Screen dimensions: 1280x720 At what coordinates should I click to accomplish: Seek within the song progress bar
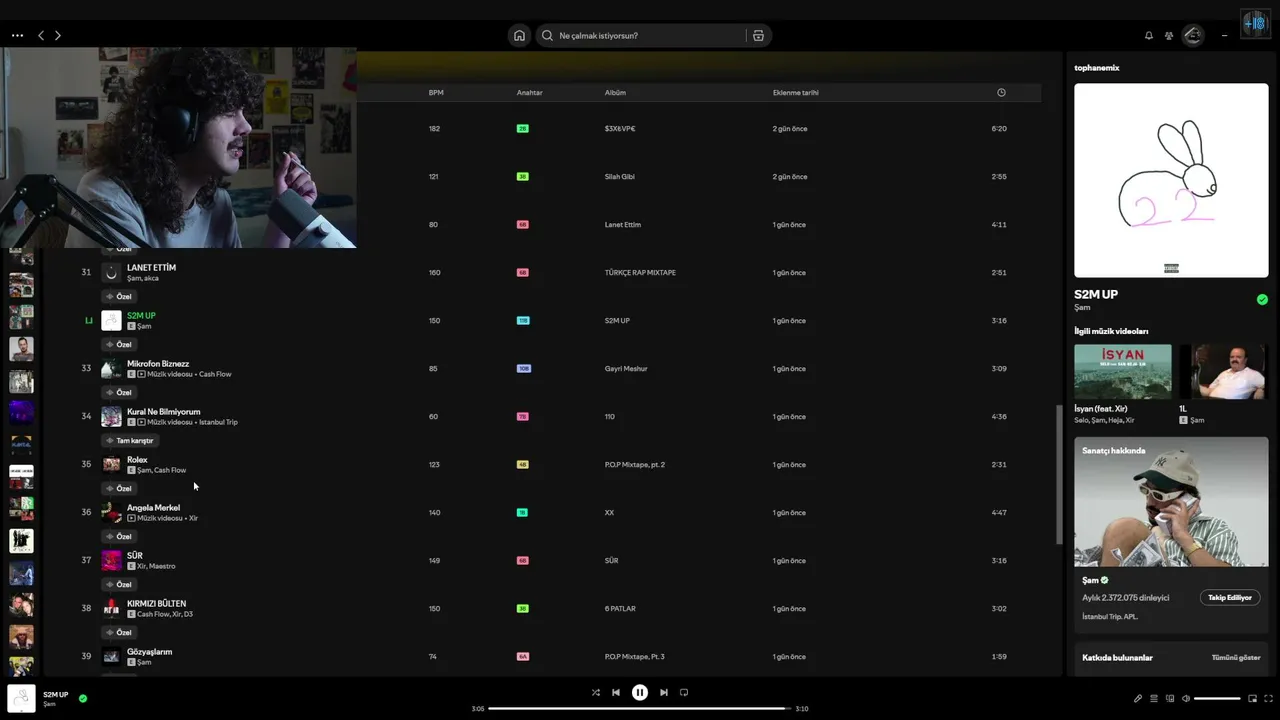click(x=640, y=708)
